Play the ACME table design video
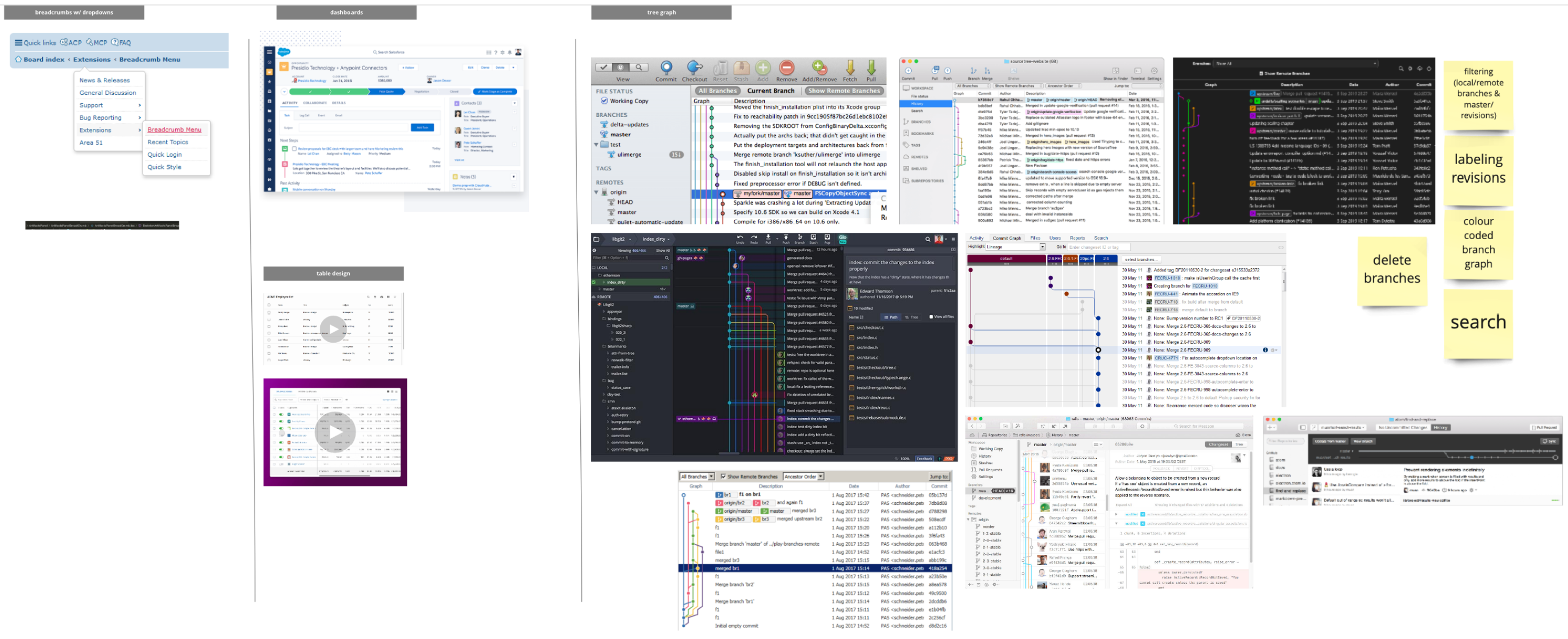Image resolution: width=1568 pixels, height=639 pixels. pos(333,329)
